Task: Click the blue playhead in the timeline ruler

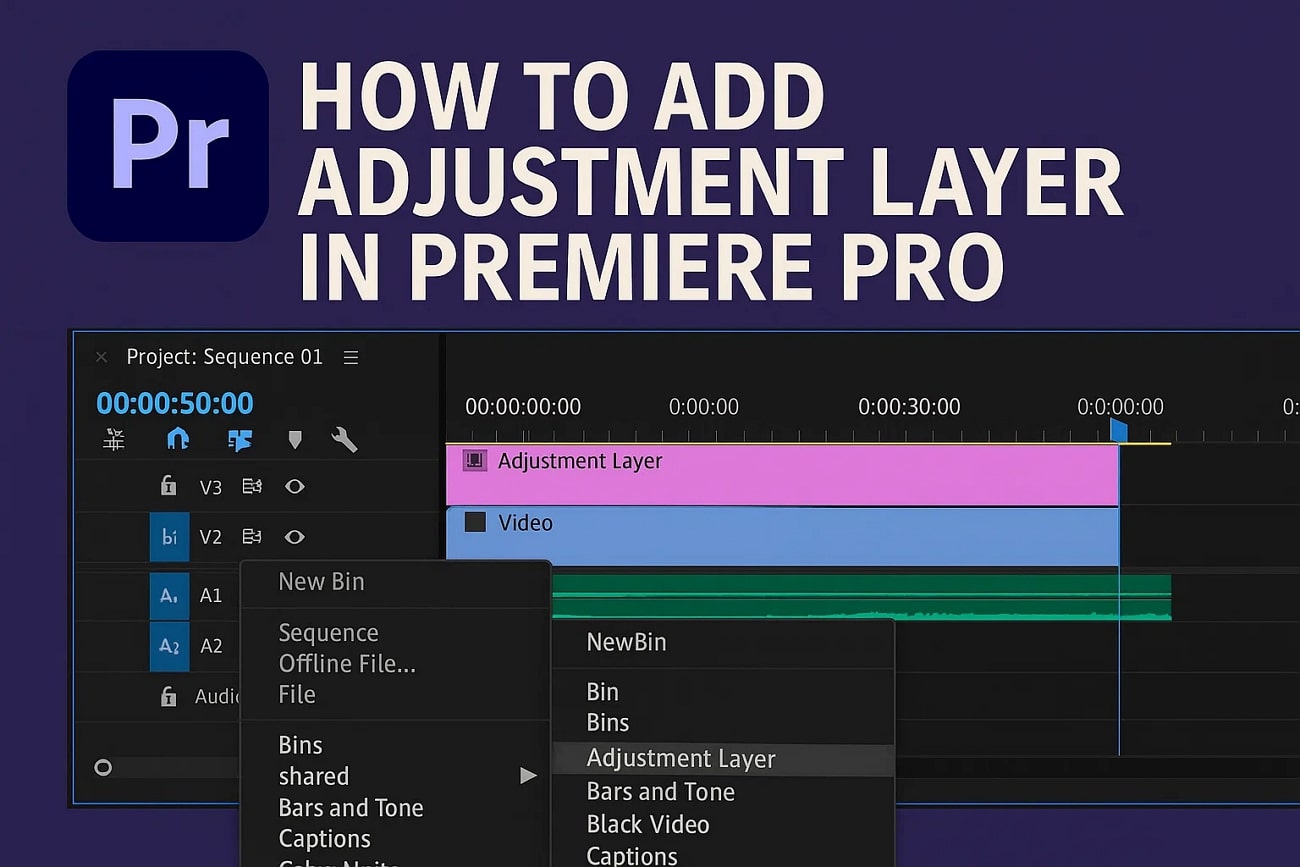Action: 1117,430
